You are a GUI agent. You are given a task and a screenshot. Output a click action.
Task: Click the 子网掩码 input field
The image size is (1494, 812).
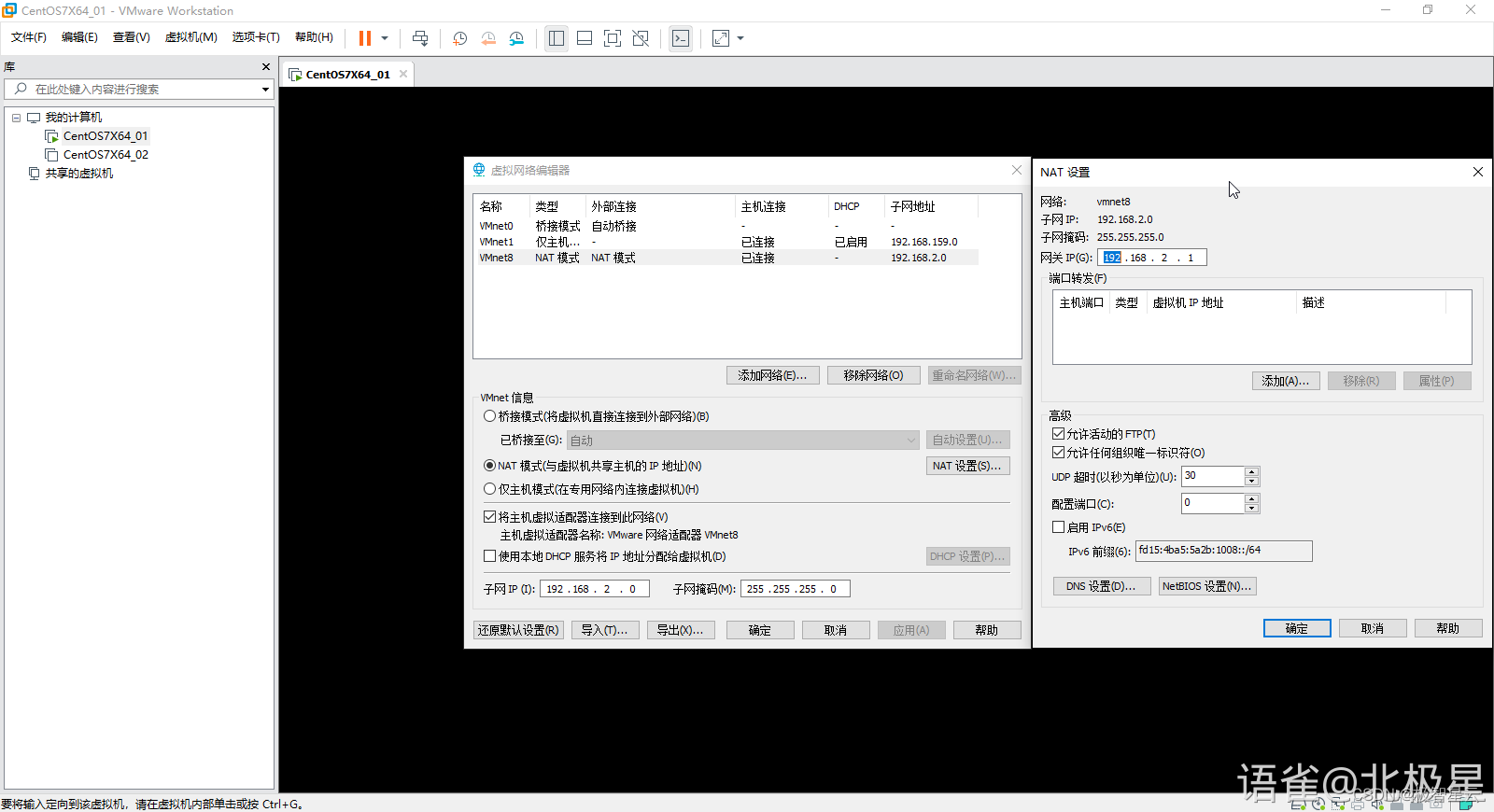tap(796, 589)
